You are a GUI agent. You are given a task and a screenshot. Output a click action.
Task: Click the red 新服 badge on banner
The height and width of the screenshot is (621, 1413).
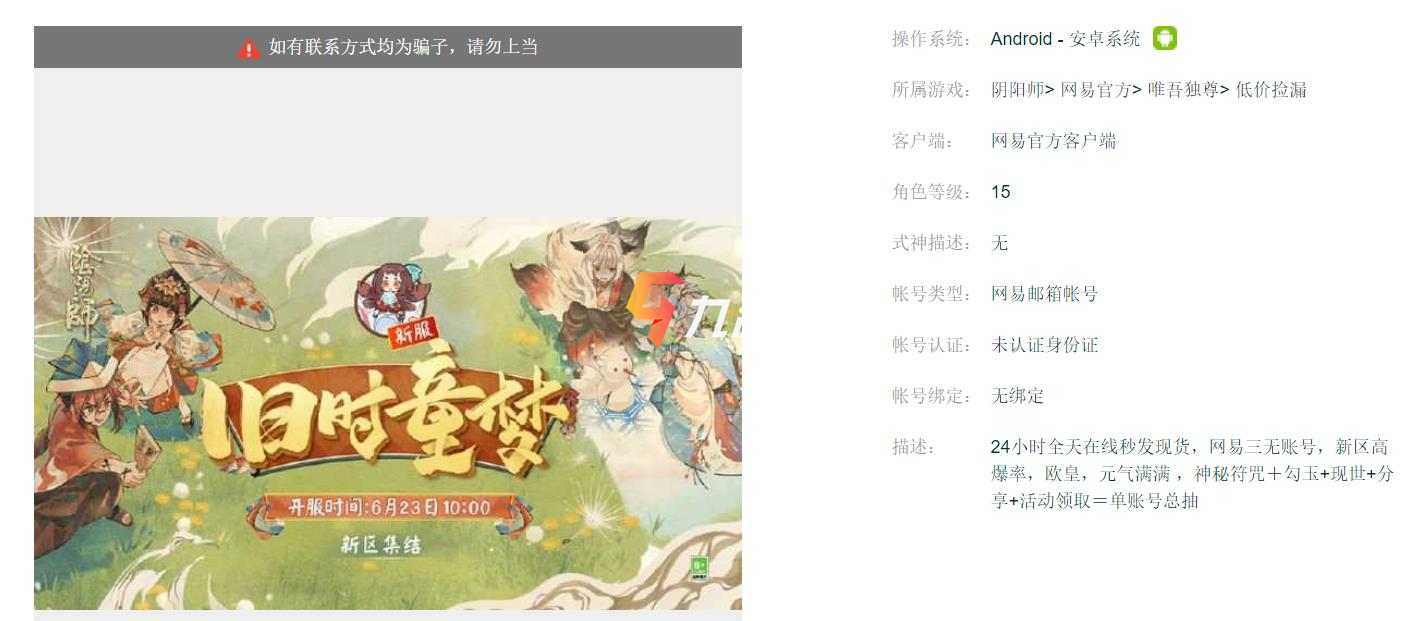tap(413, 336)
